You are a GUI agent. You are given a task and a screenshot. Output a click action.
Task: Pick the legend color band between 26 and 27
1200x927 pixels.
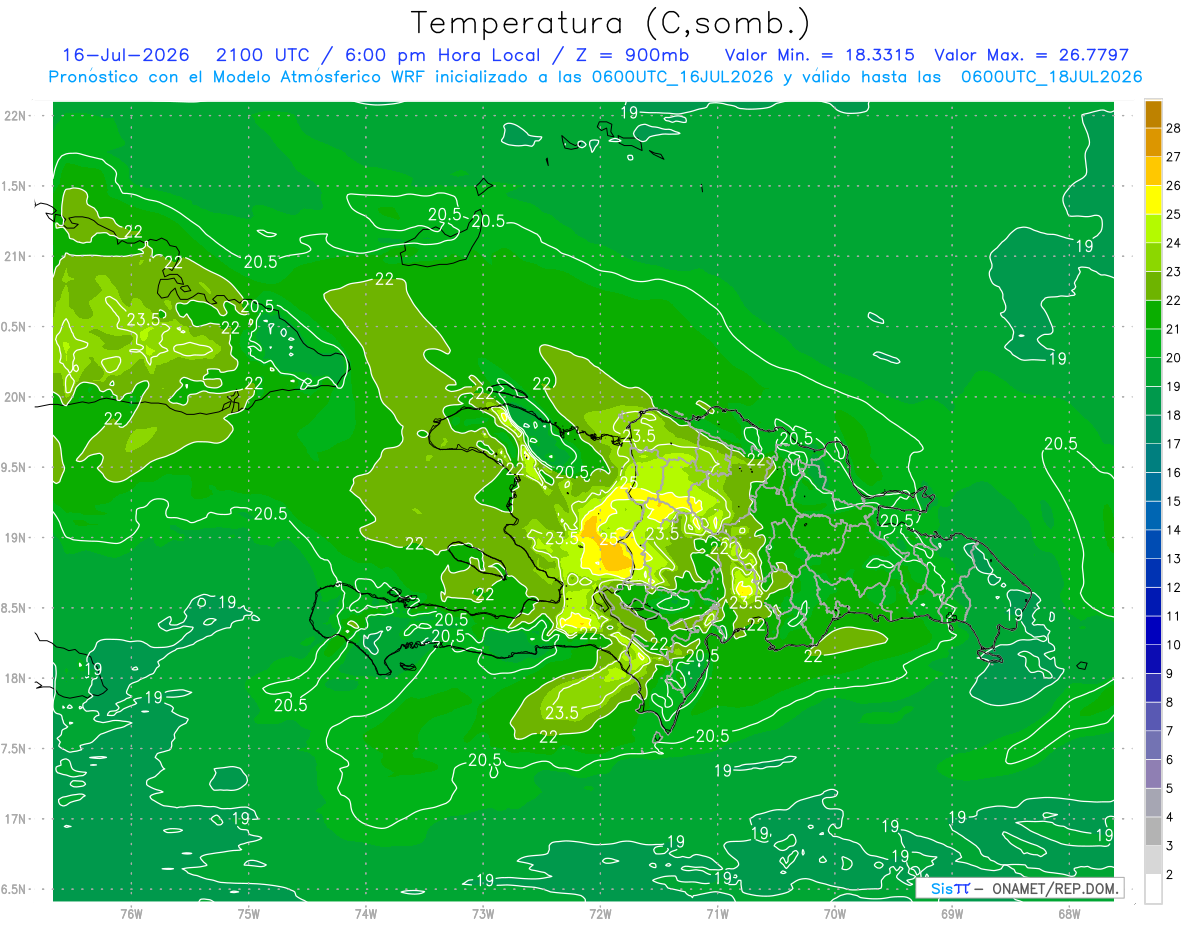point(1153,171)
